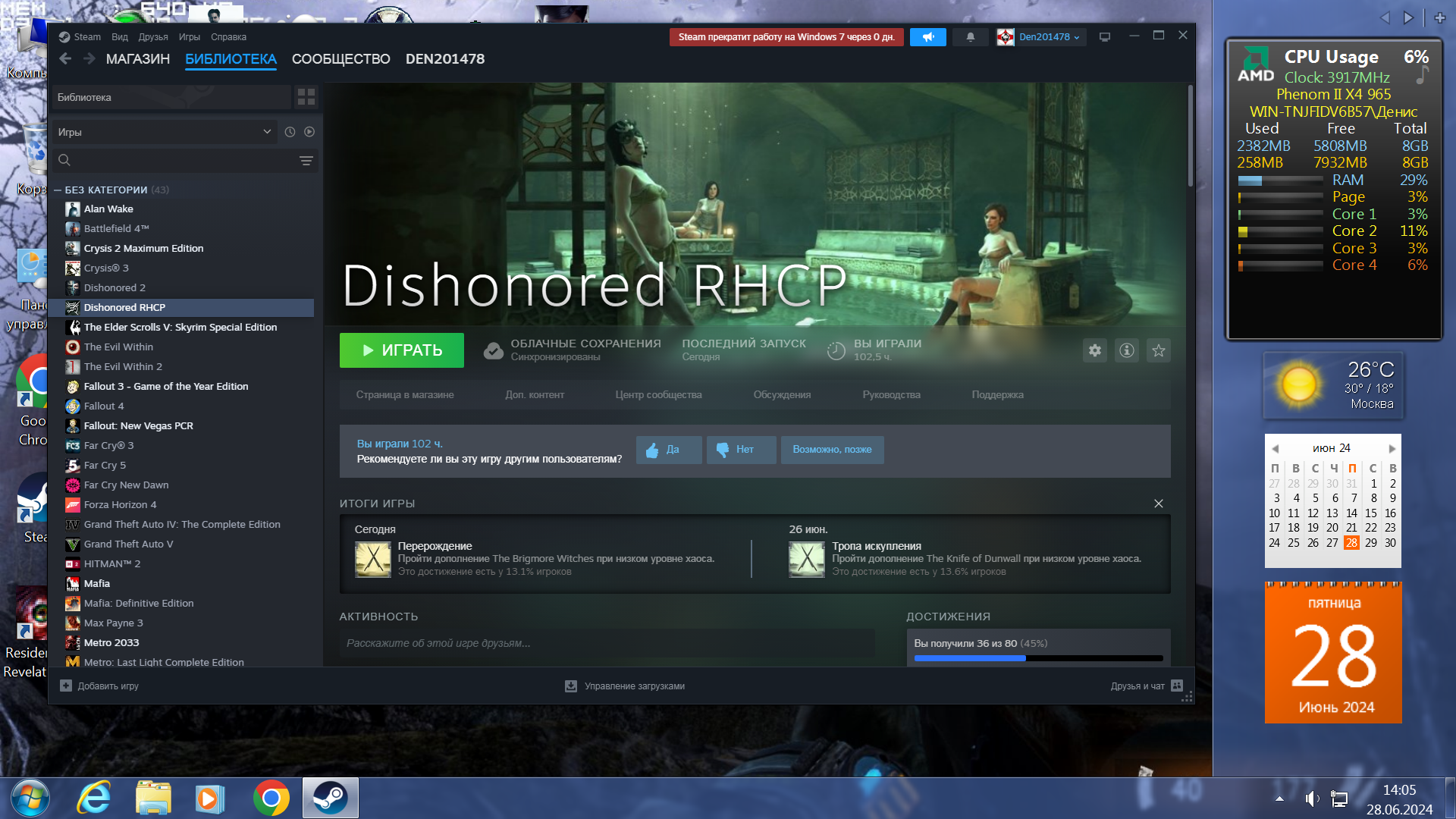Collapse БЕЗ КАТЕГОРИИ category
This screenshot has height=819, width=1456.
click(58, 190)
